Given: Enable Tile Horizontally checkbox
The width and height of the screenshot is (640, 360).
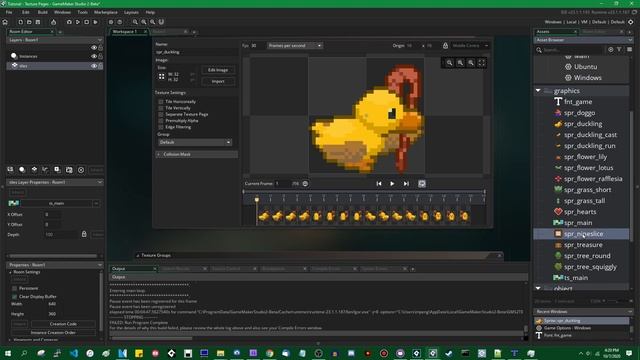Looking at the screenshot, I should pyautogui.click(x=161, y=102).
